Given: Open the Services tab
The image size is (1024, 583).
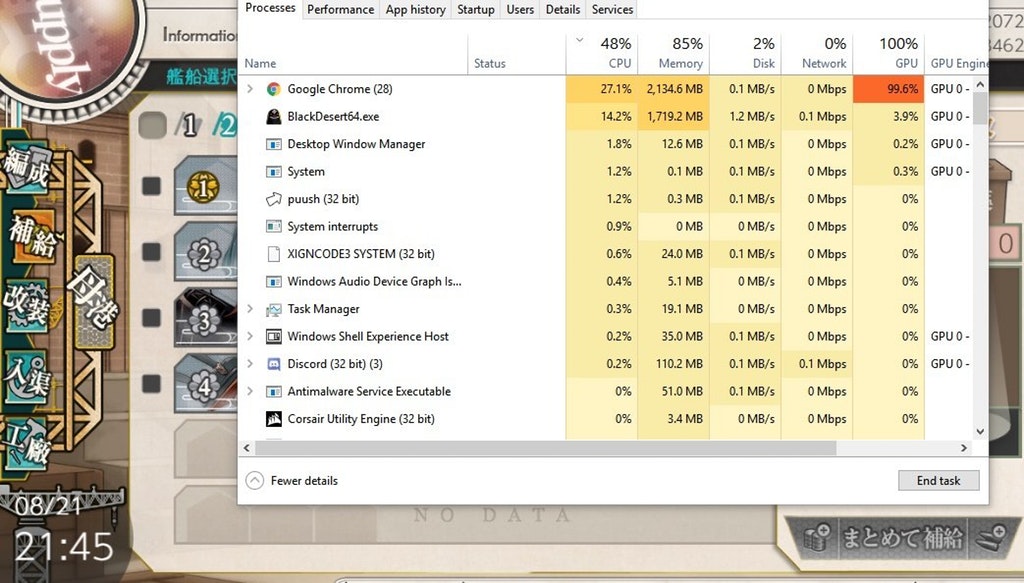Looking at the screenshot, I should [613, 10].
